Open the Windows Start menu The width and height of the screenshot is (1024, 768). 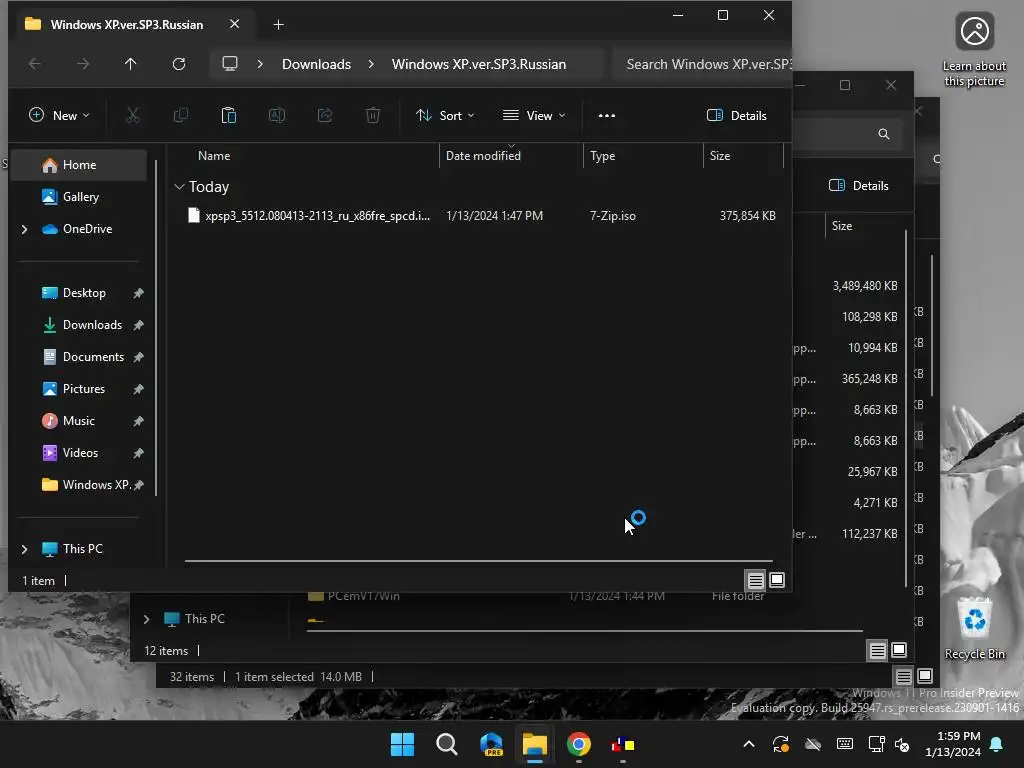402,744
